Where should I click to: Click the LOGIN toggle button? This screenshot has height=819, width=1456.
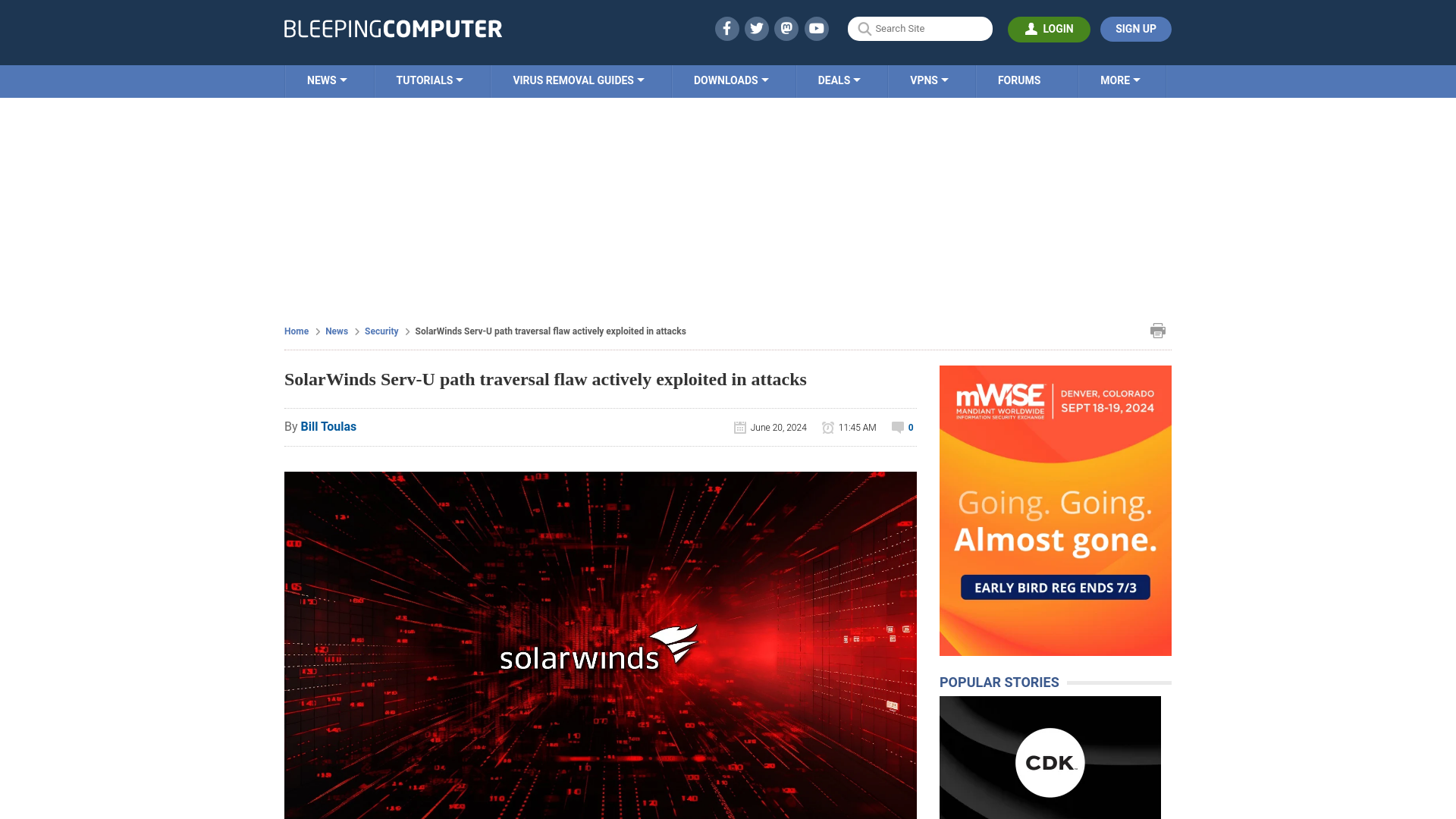point(1049,29)
